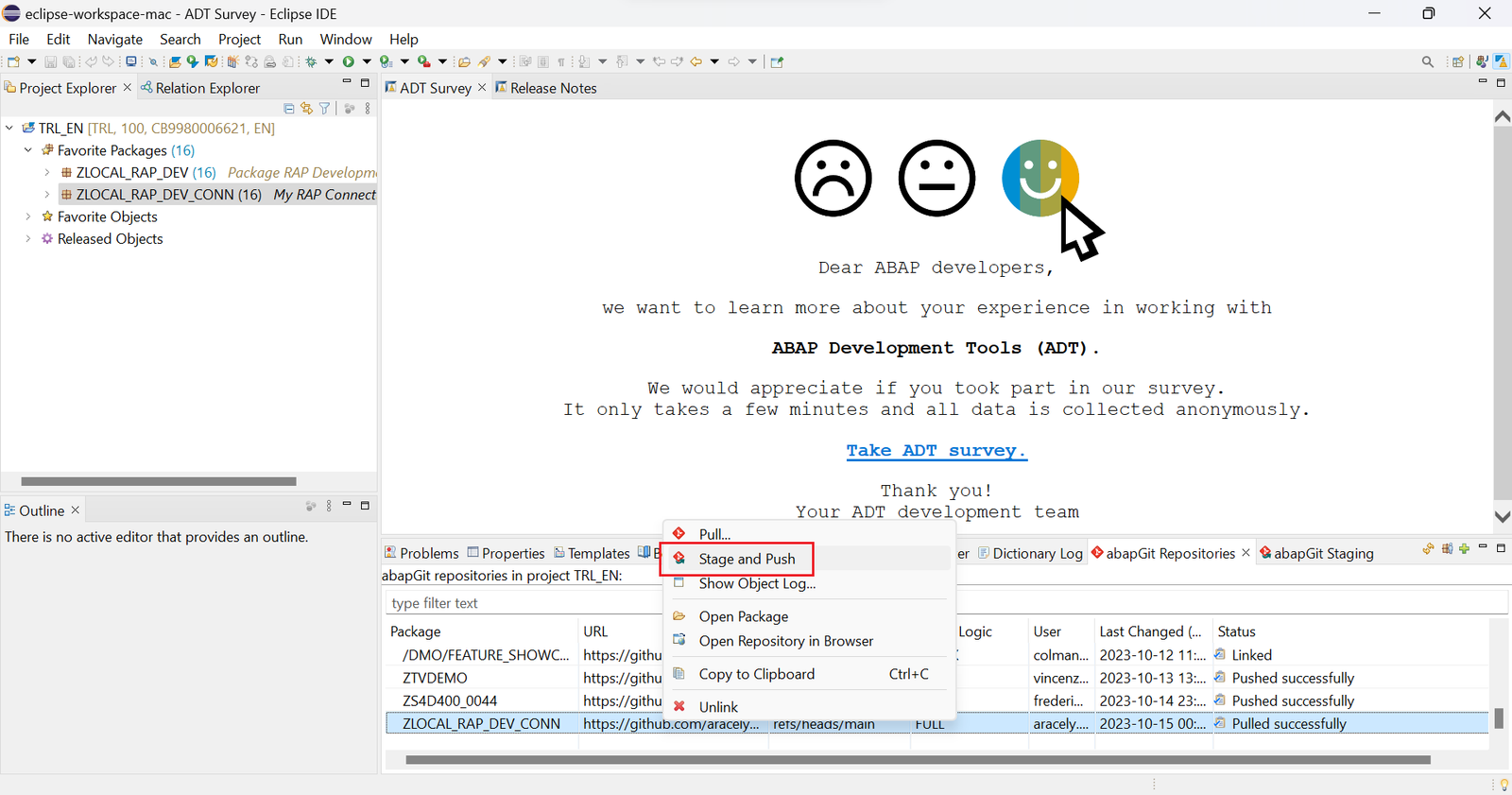1512x795 pixels.
Task: Switch to the ABAP perspective icon
Action: pyautogui.click(x=1501, y=61)
